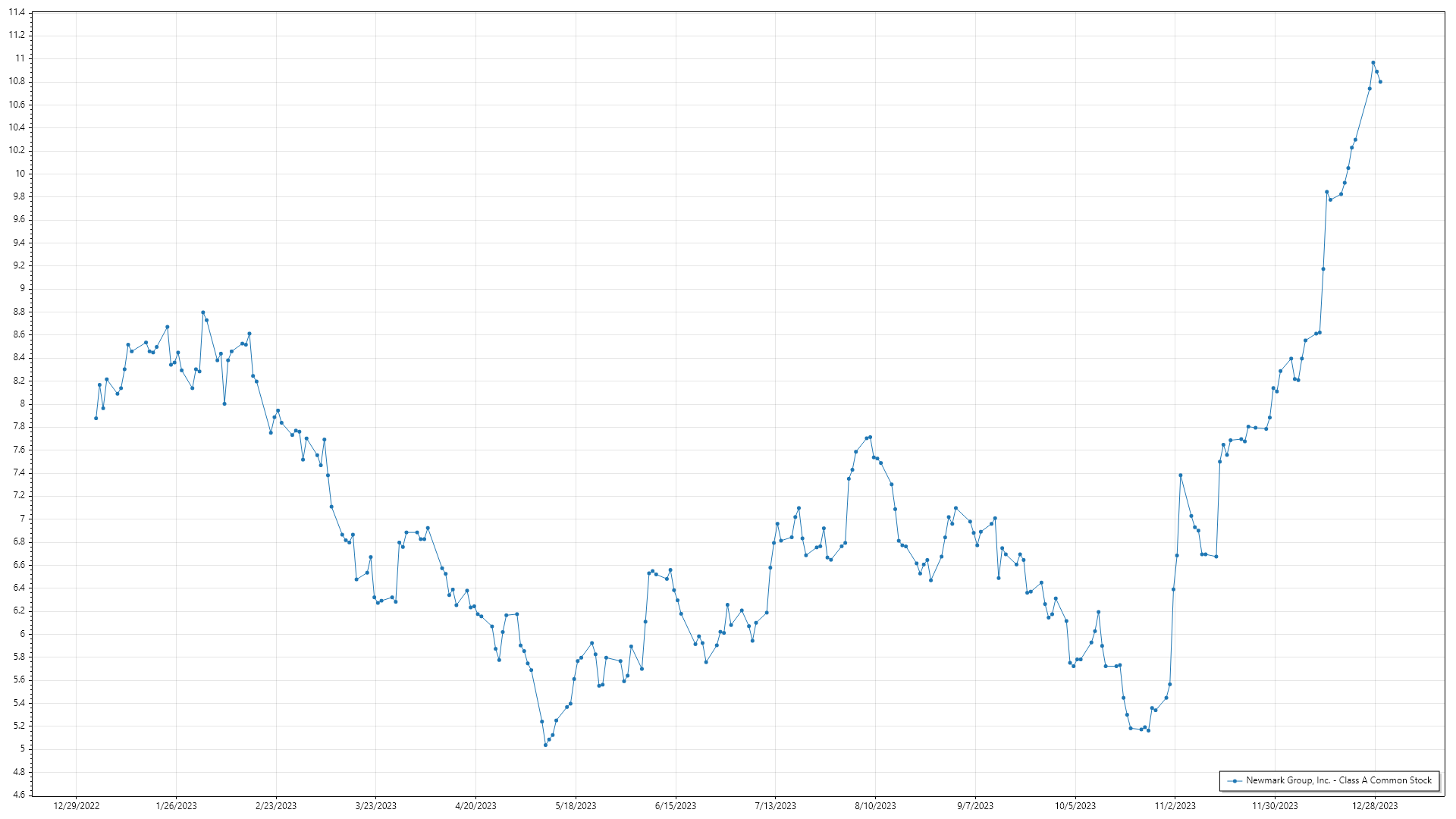Click the 1/26/2023 x-axis date label
The height and width of the screenshot is (819, 1456).
tap(176, 806)
